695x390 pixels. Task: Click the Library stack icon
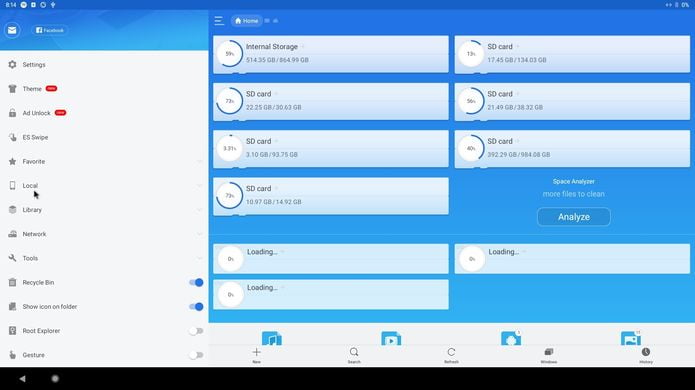pos(12,210)
